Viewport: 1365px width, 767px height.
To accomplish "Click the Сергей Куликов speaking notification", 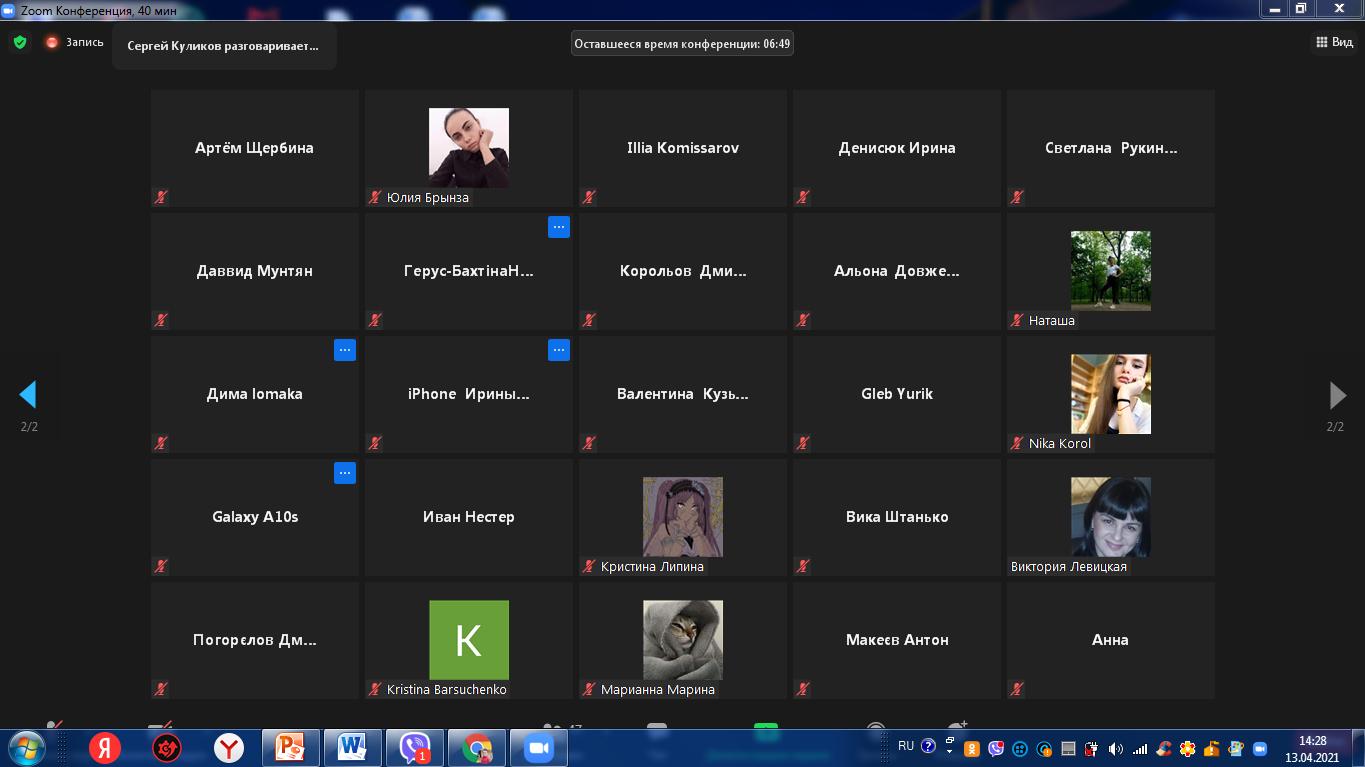I will pos(224,46).
